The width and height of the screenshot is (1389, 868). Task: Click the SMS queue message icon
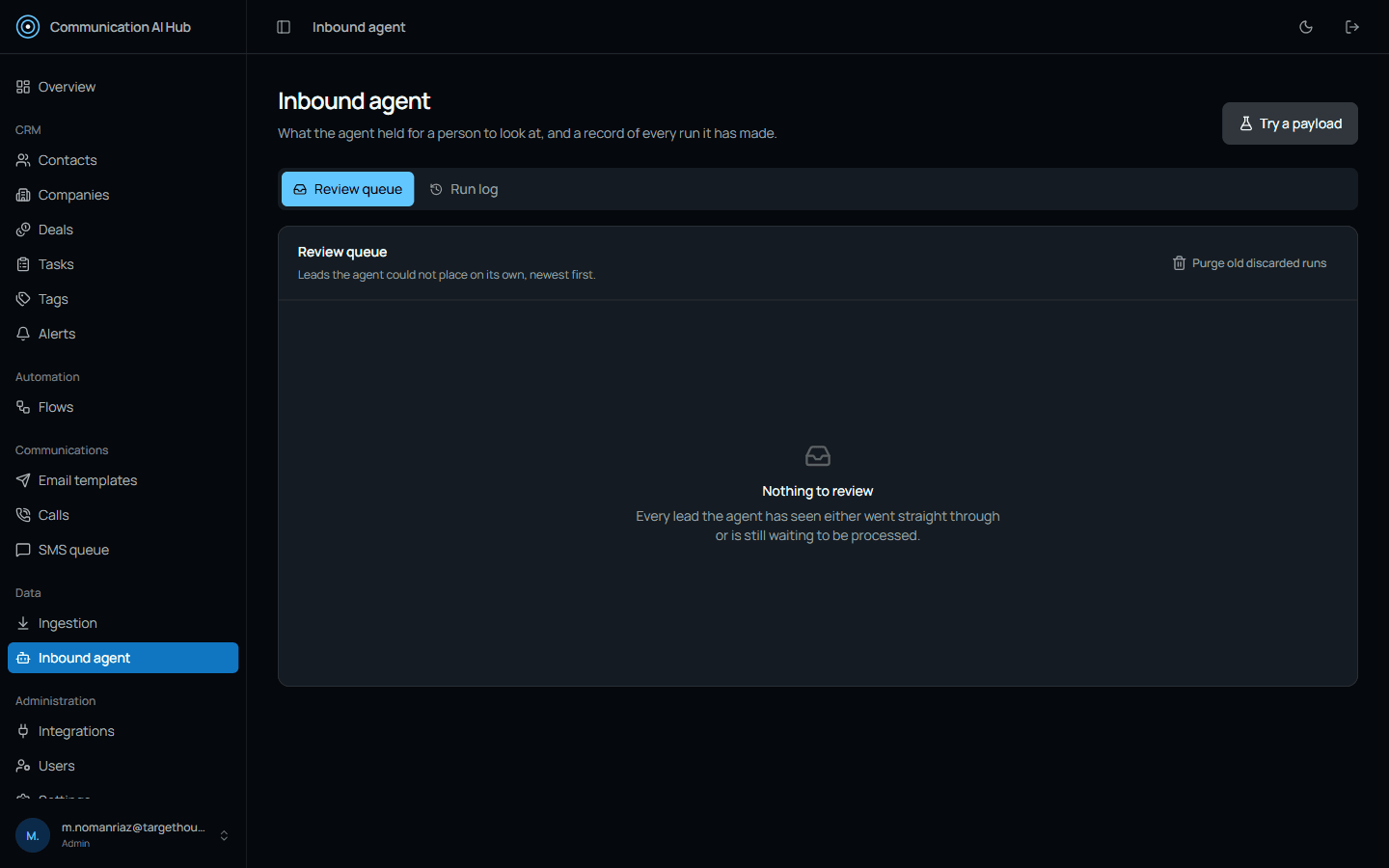click(x=23, y=550)
